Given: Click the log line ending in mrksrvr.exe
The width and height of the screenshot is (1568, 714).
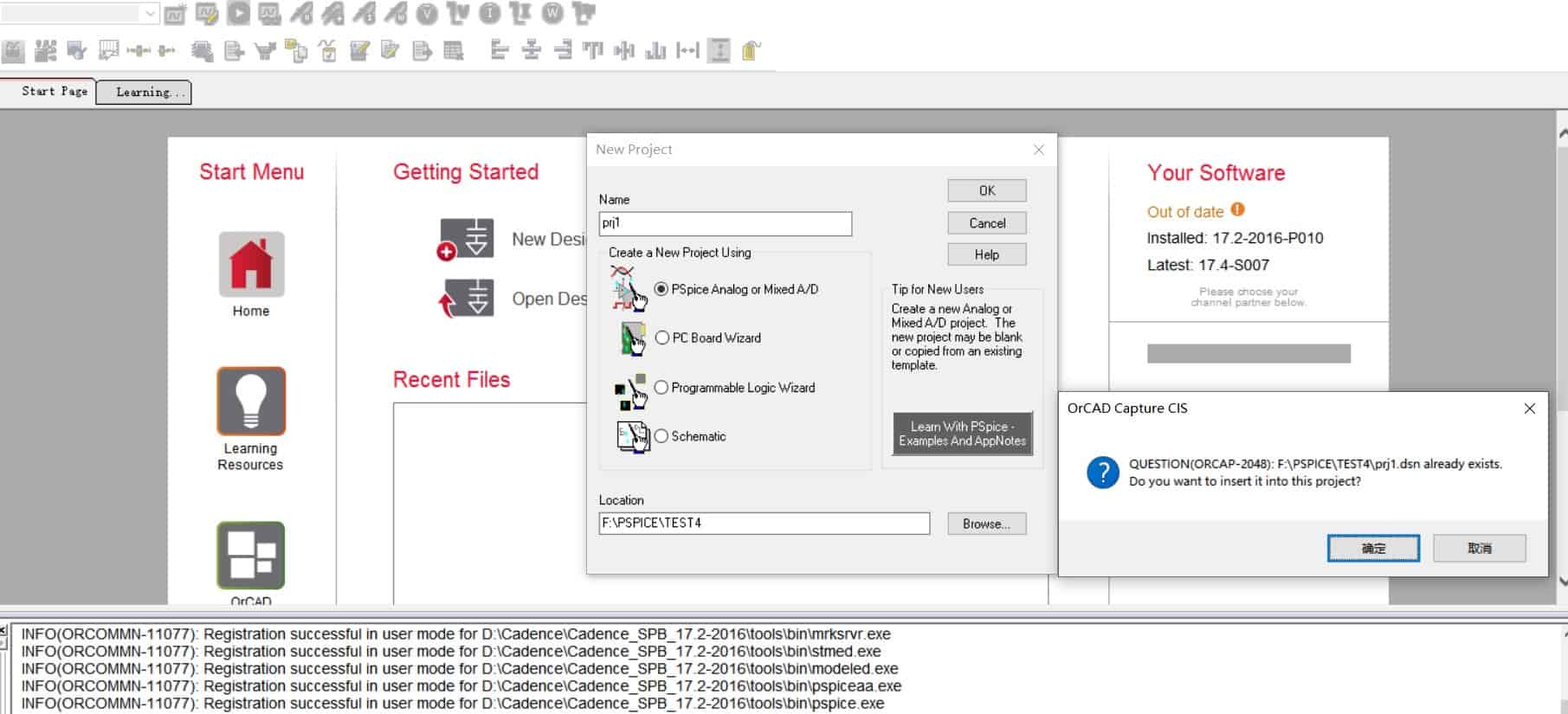Looking at the screenshot, I should tap(455, 634).
